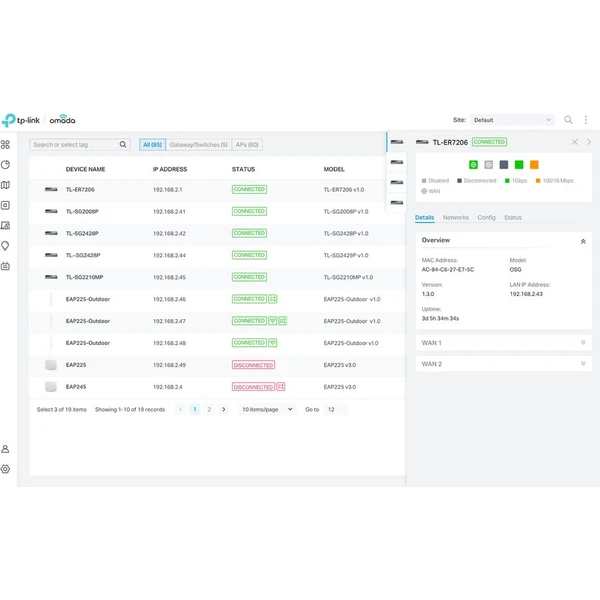The width and height of the screenshot is (600, 600).
Task: Click the mesh icon on 192.168.2.46 row
Action: click(272, 299)
